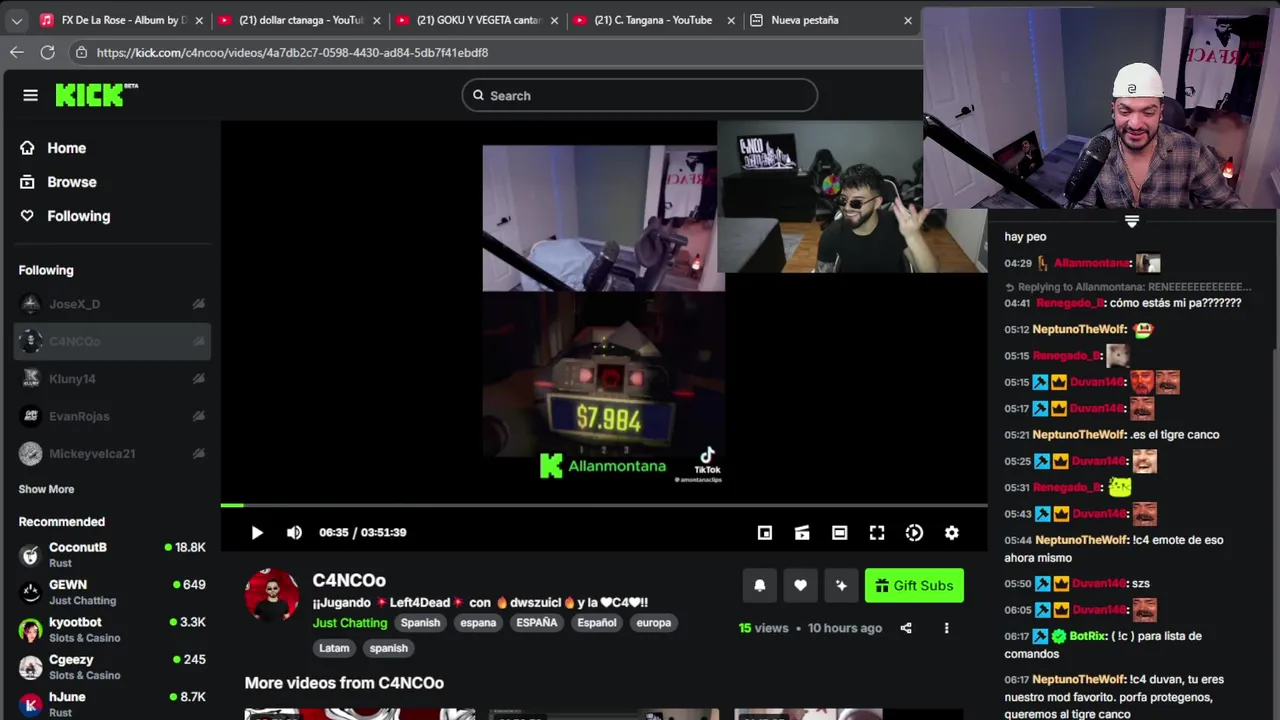This screenshot has width=1280, height=720.
Task: Open Cgeezy recommended channel
Action: coord(112,667)
